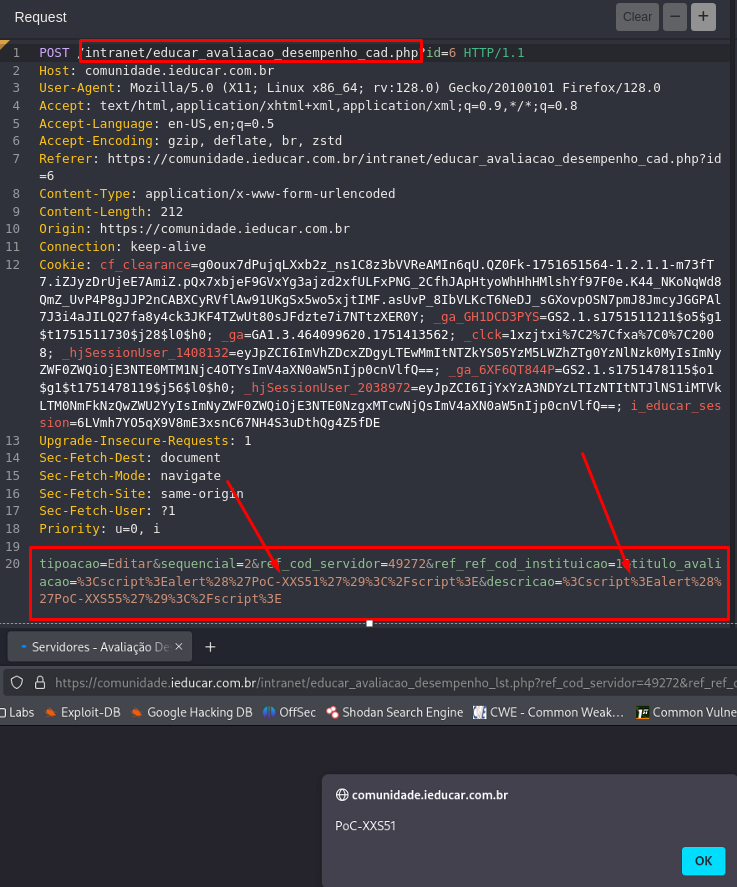Viewport: 737px width, 887px height.
Task: Click the alert title comunidade.ieducar.com.br
Action: click(x=430, y=795)
